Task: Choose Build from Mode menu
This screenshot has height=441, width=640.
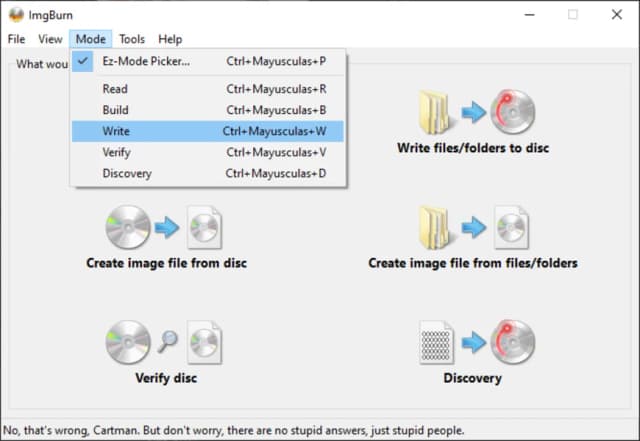Action: click(208, 110)
